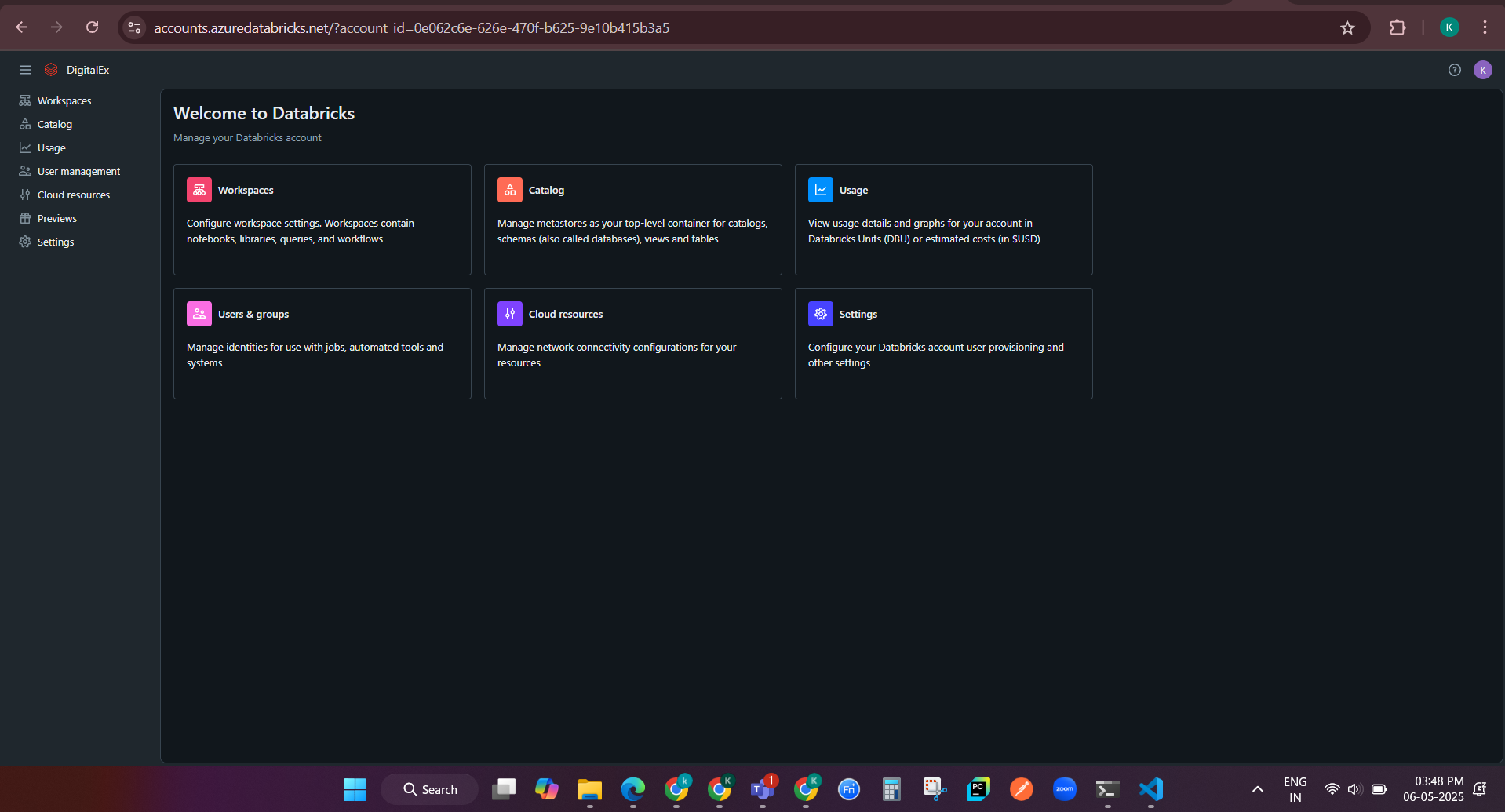Viewport: 1505px width, 812px height.
Task: Click the browser address bar URL
Action: pyautogui.click(x=411, y=28)
